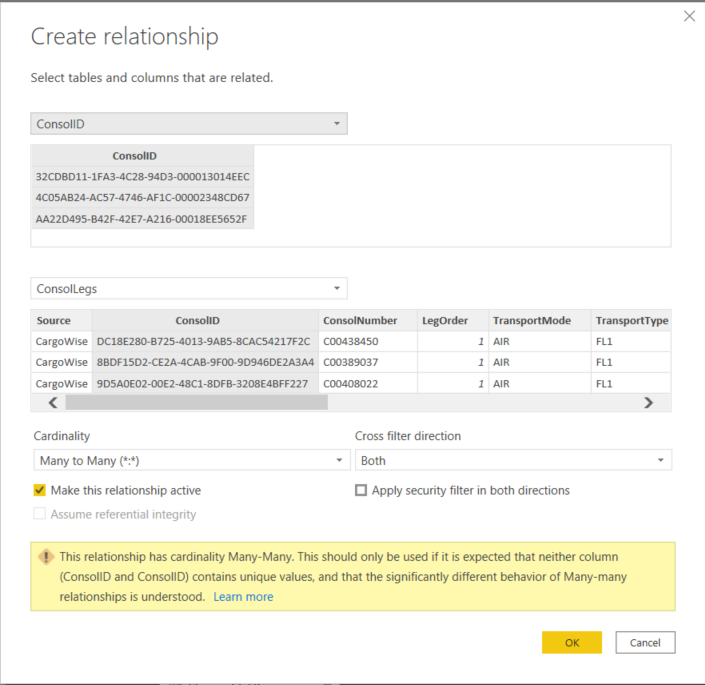Click AIR cell in row C00389037

tap(540, 362)
